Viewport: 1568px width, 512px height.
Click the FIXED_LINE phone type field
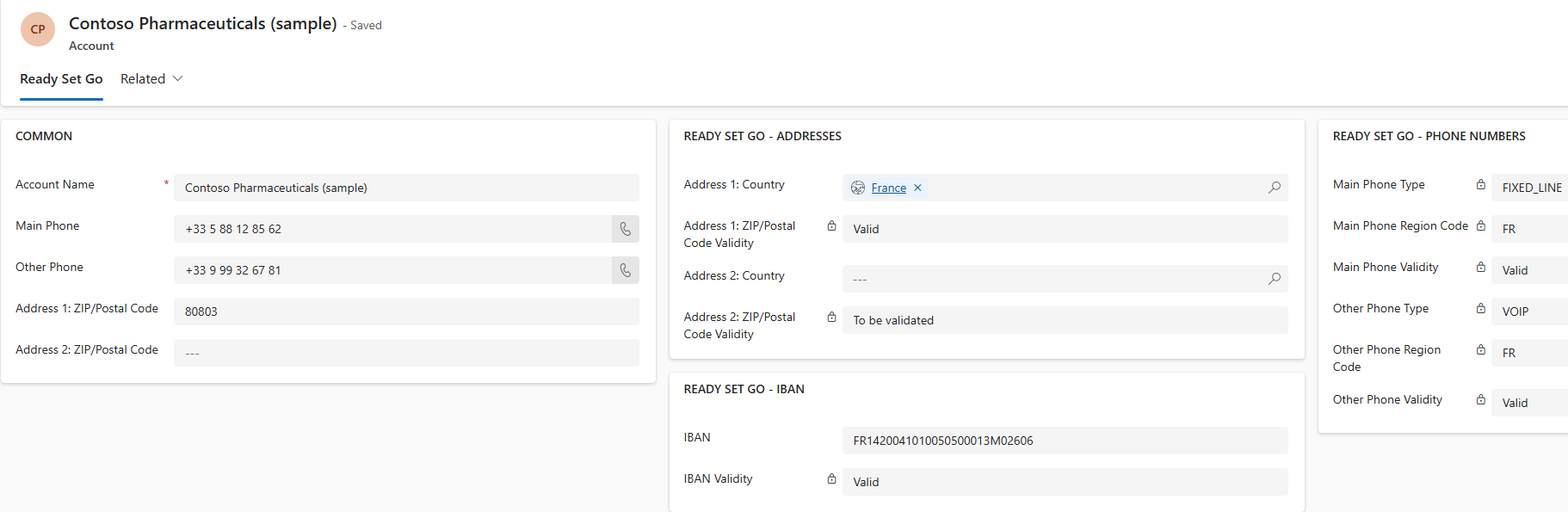tap(1529, 188)
